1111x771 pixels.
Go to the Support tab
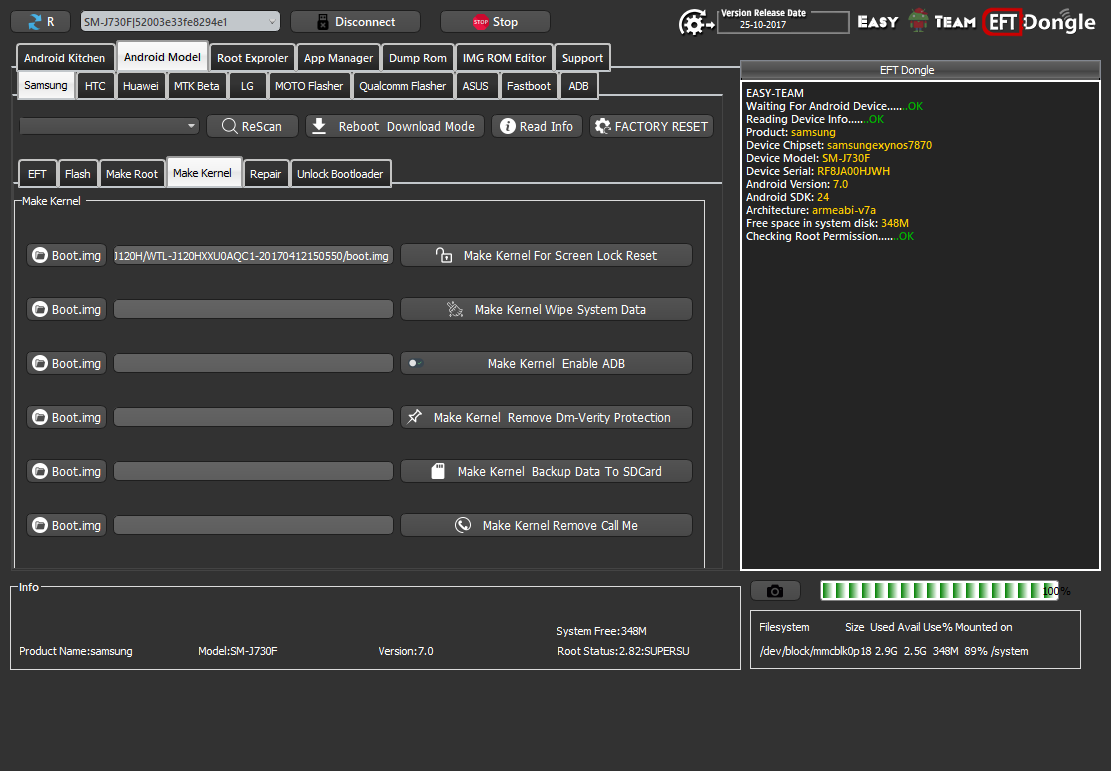coord(582,58)
